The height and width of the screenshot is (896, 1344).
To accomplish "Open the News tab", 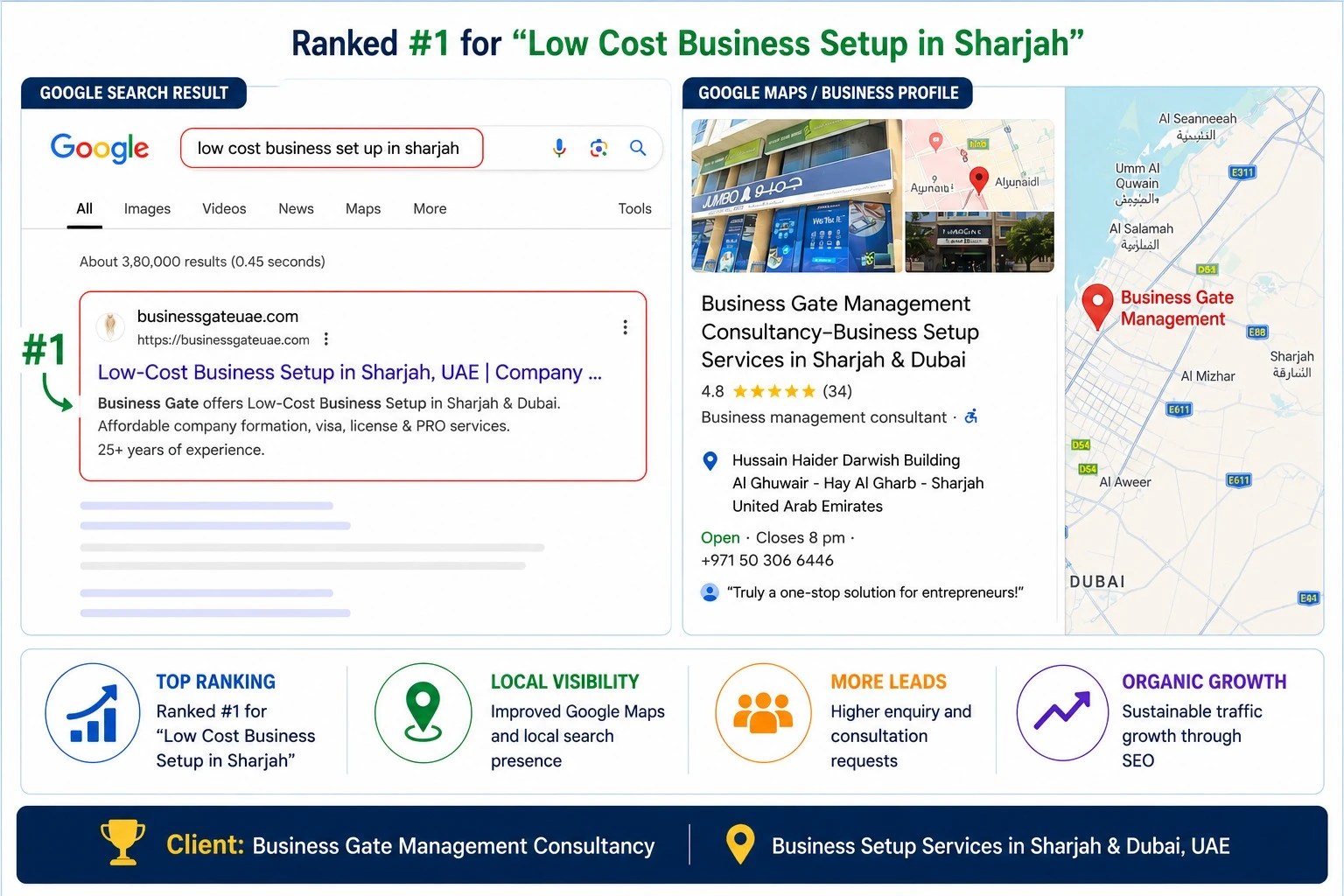I will pyautogui.click(x=296, y=209).
